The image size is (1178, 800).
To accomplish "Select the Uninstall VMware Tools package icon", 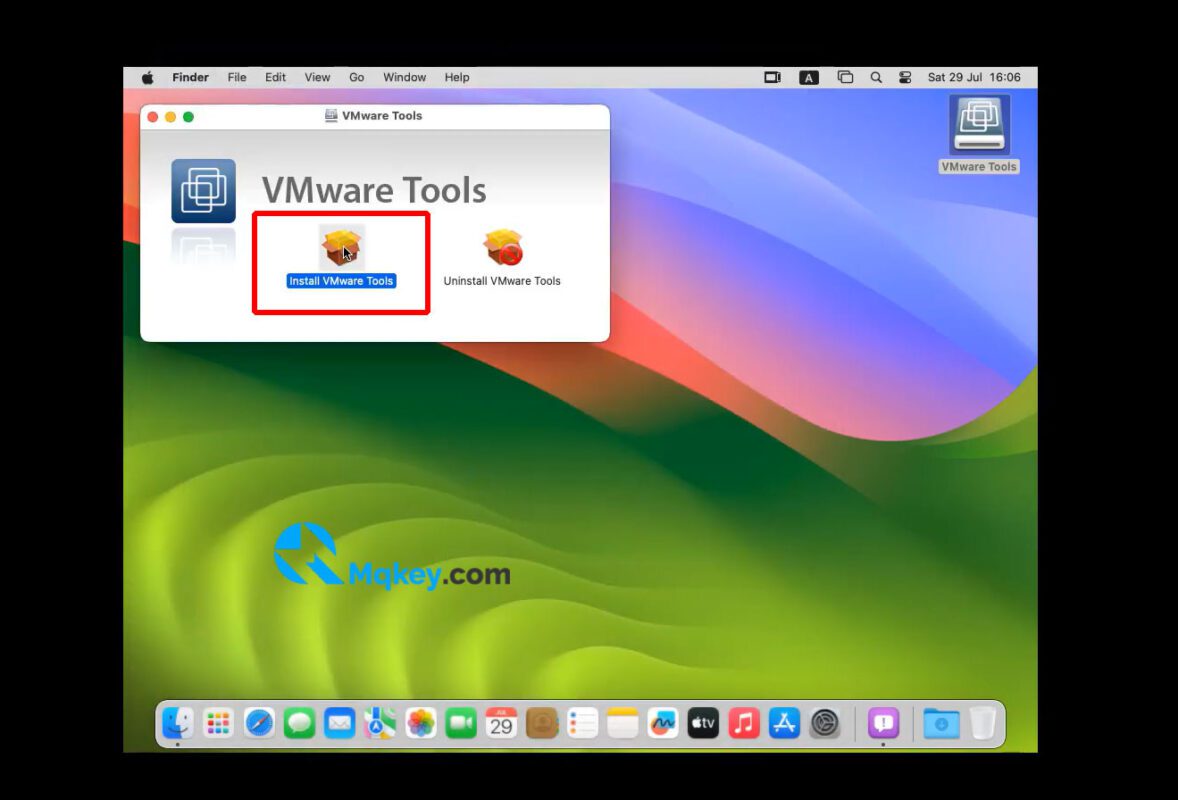I will [x=503, y=247].
